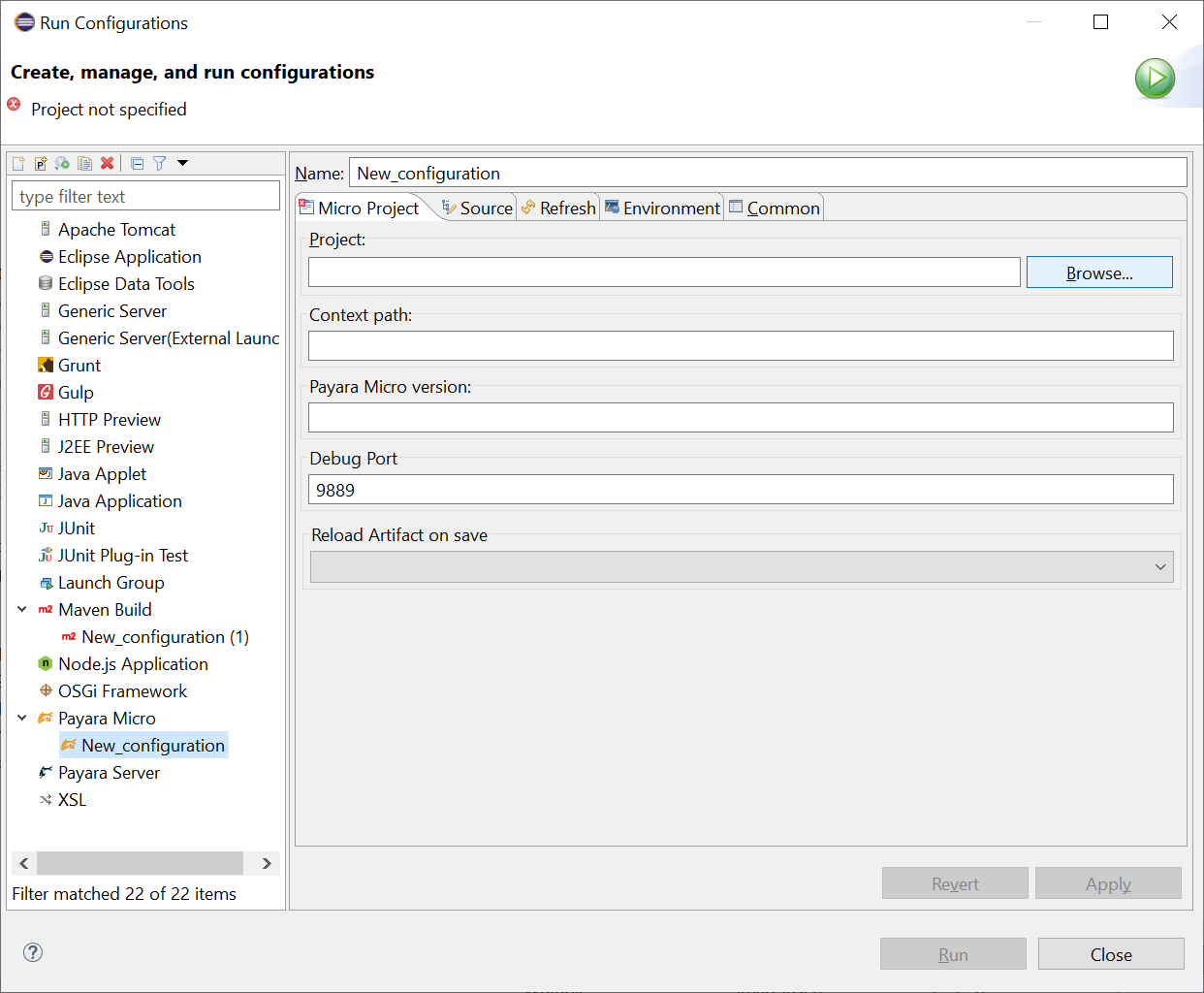
Task: Open the Reload Artifact on save dropdown
Action: coord(1159,567)
